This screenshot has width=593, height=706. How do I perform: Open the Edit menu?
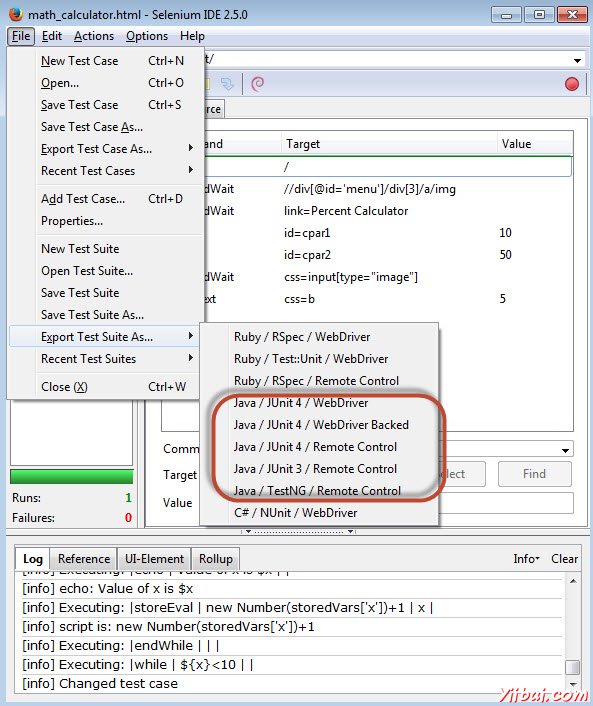(x=52, y=36)
